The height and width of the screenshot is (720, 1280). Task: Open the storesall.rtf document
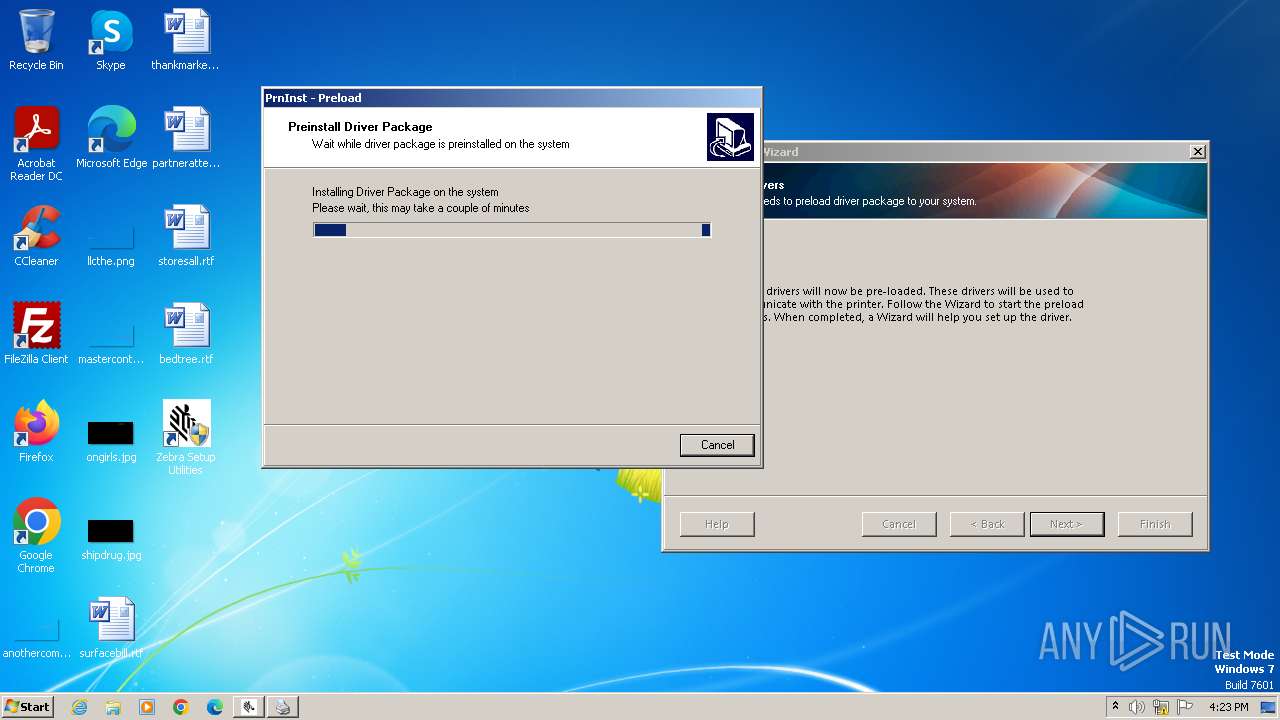(186, 236)
